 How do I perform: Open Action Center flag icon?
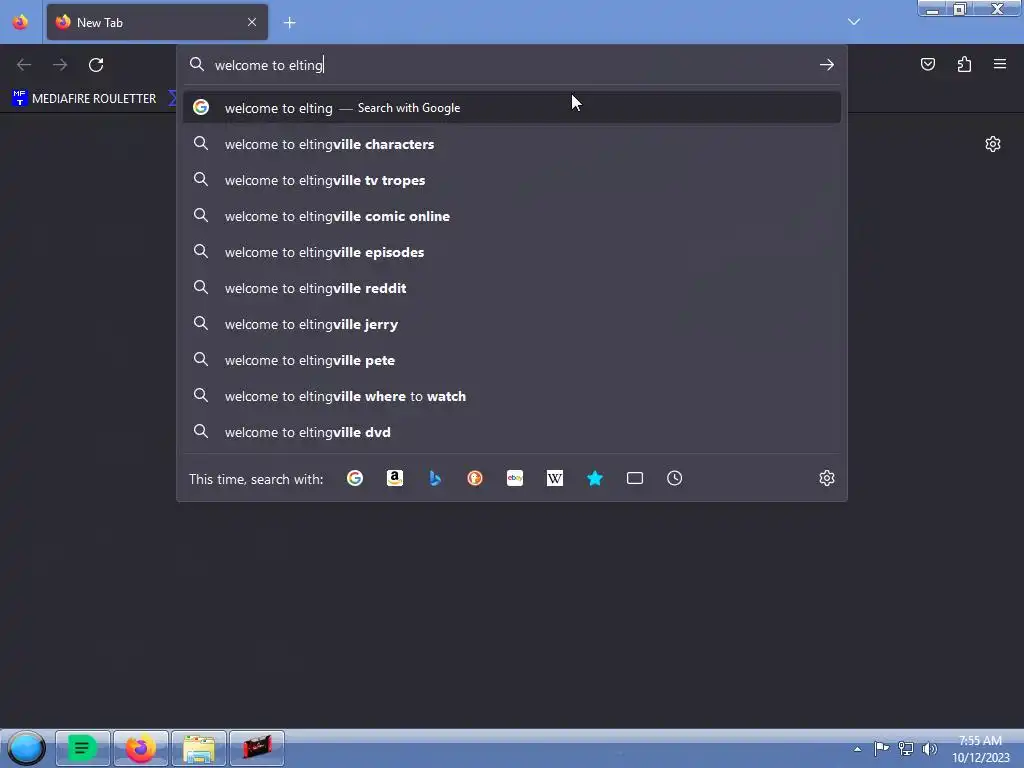click(881, 748)
